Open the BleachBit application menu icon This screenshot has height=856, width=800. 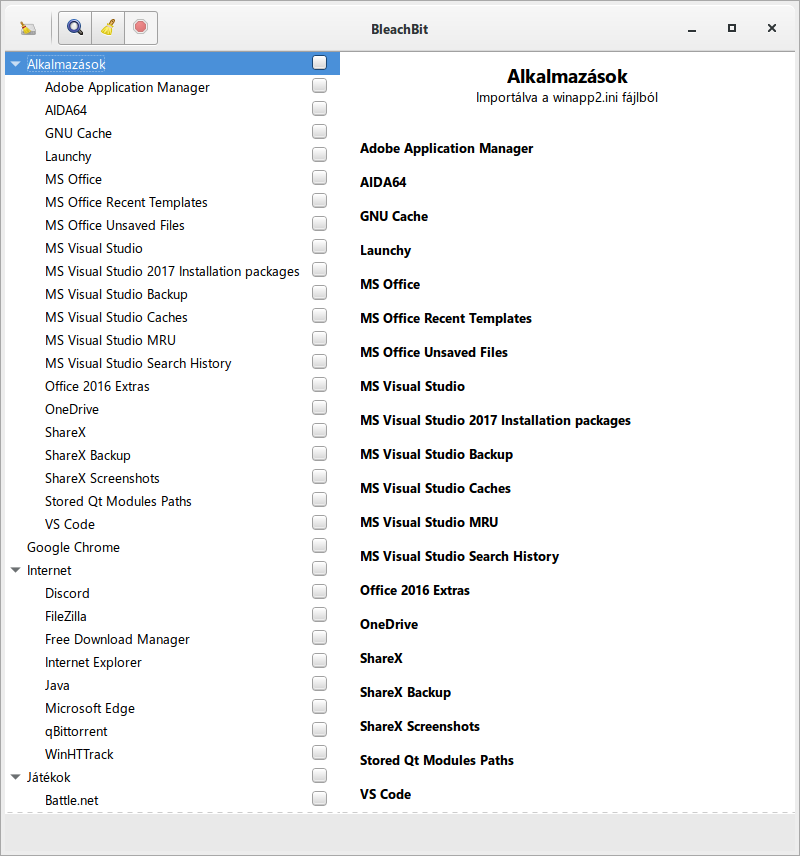click(x=28, y=28)
